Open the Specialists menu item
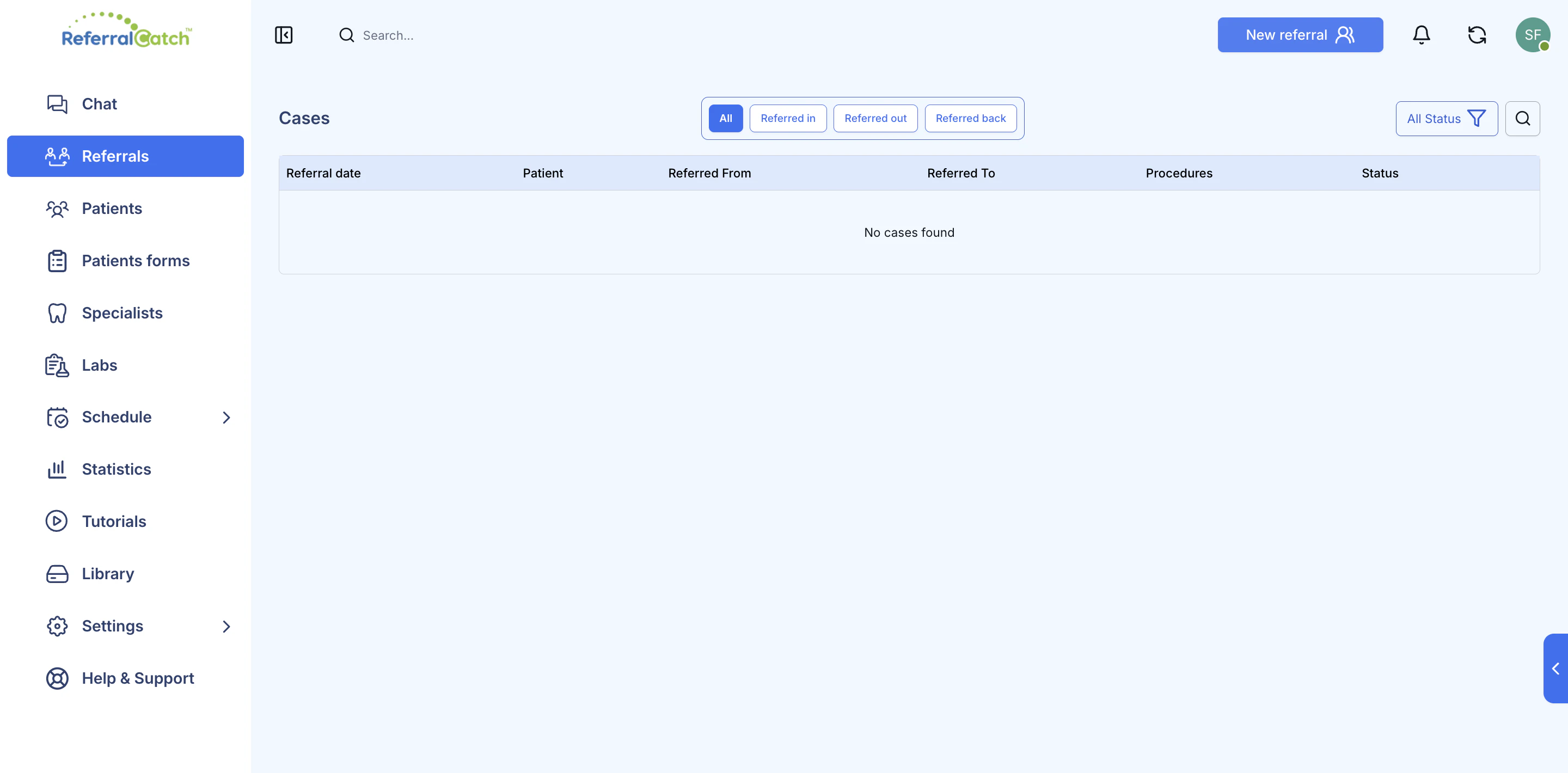This screenshot has height=773, width=1568. coord(125,313)
